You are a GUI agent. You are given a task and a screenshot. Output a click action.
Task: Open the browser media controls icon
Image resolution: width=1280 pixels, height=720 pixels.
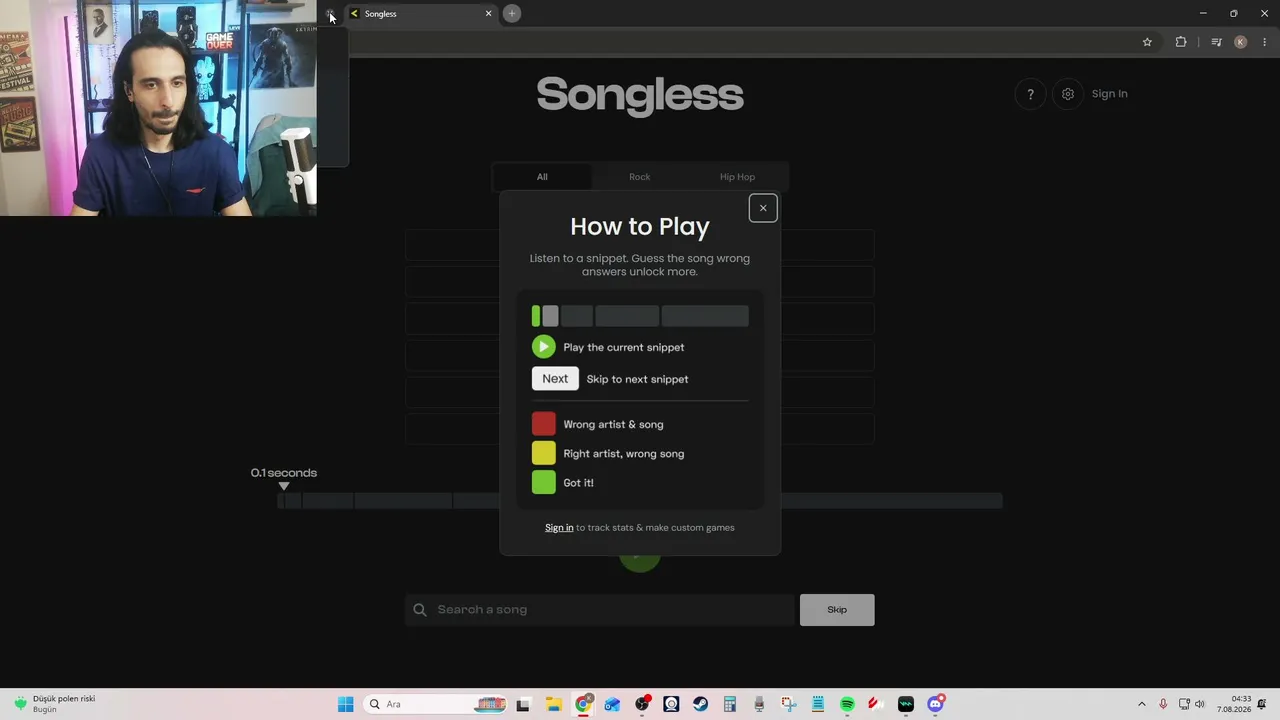pyautogui.click(x=1216, y=42)
